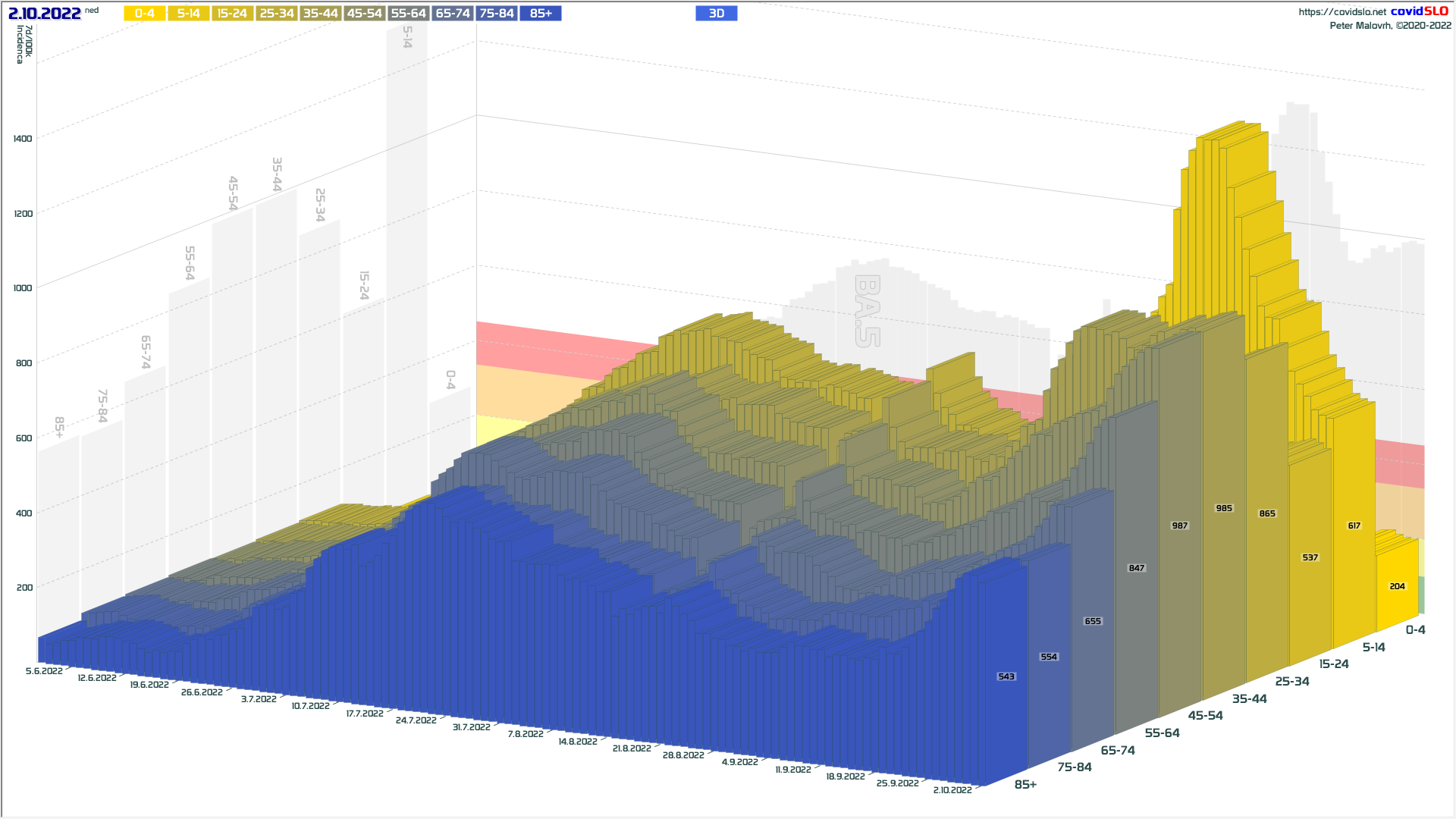Toggle the 75-84 age group legend
The width and height of the screenshot is (1456, 819).
[497, 14]
